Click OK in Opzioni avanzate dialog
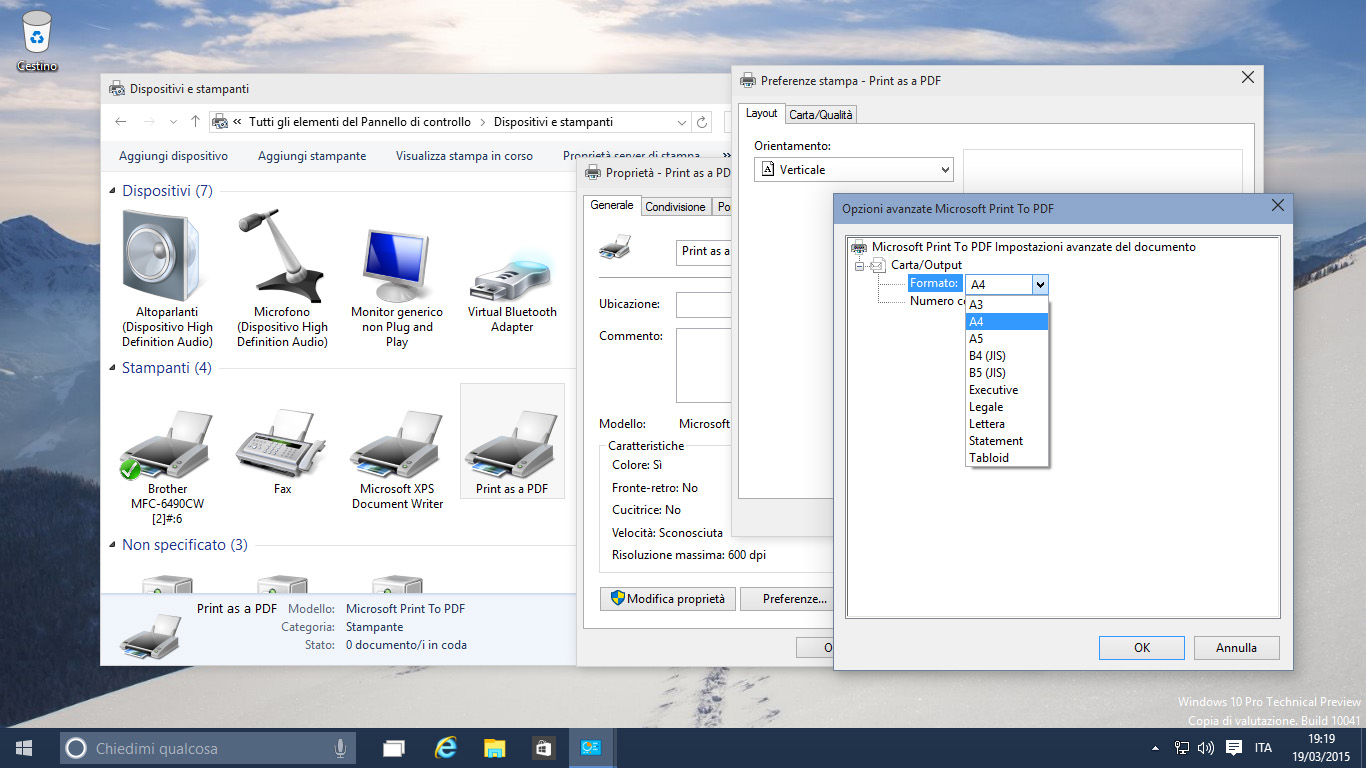 [x=1141, y=648]
